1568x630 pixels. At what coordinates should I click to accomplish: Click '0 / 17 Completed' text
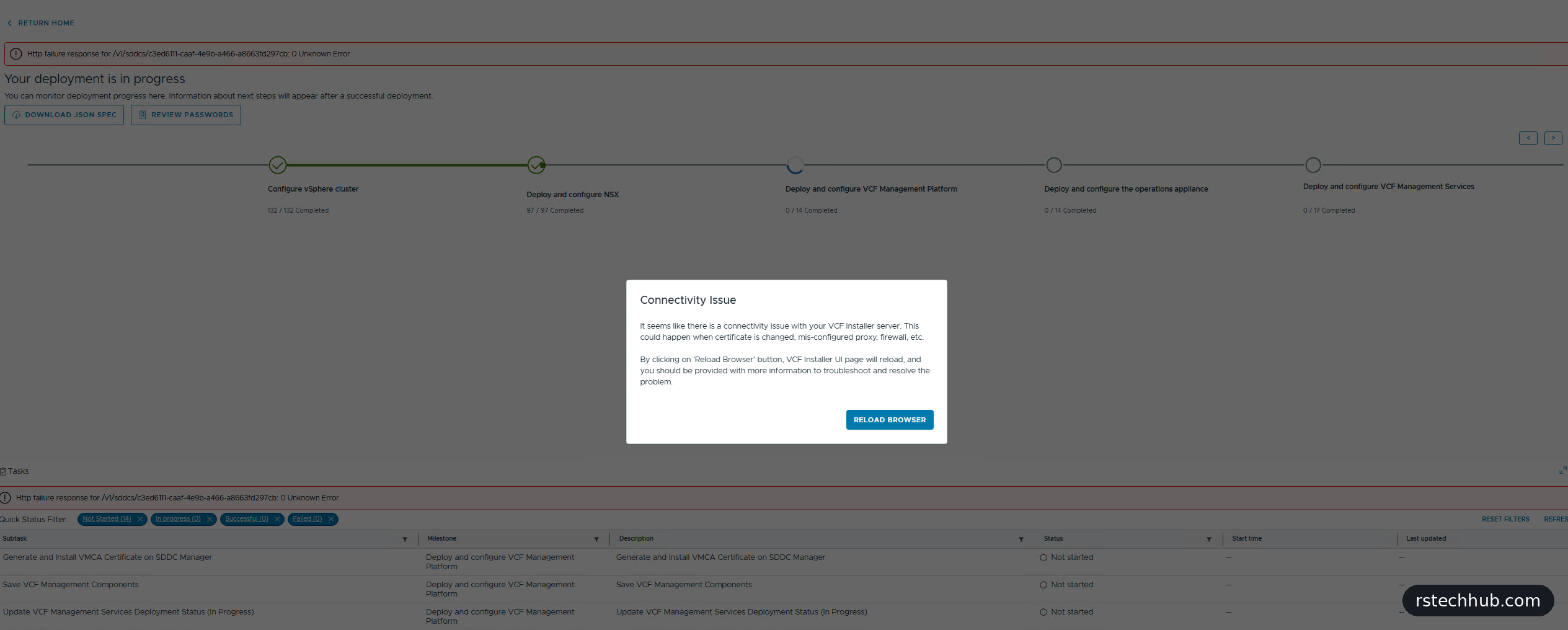pyautogui.click(x=1329, y=211)
